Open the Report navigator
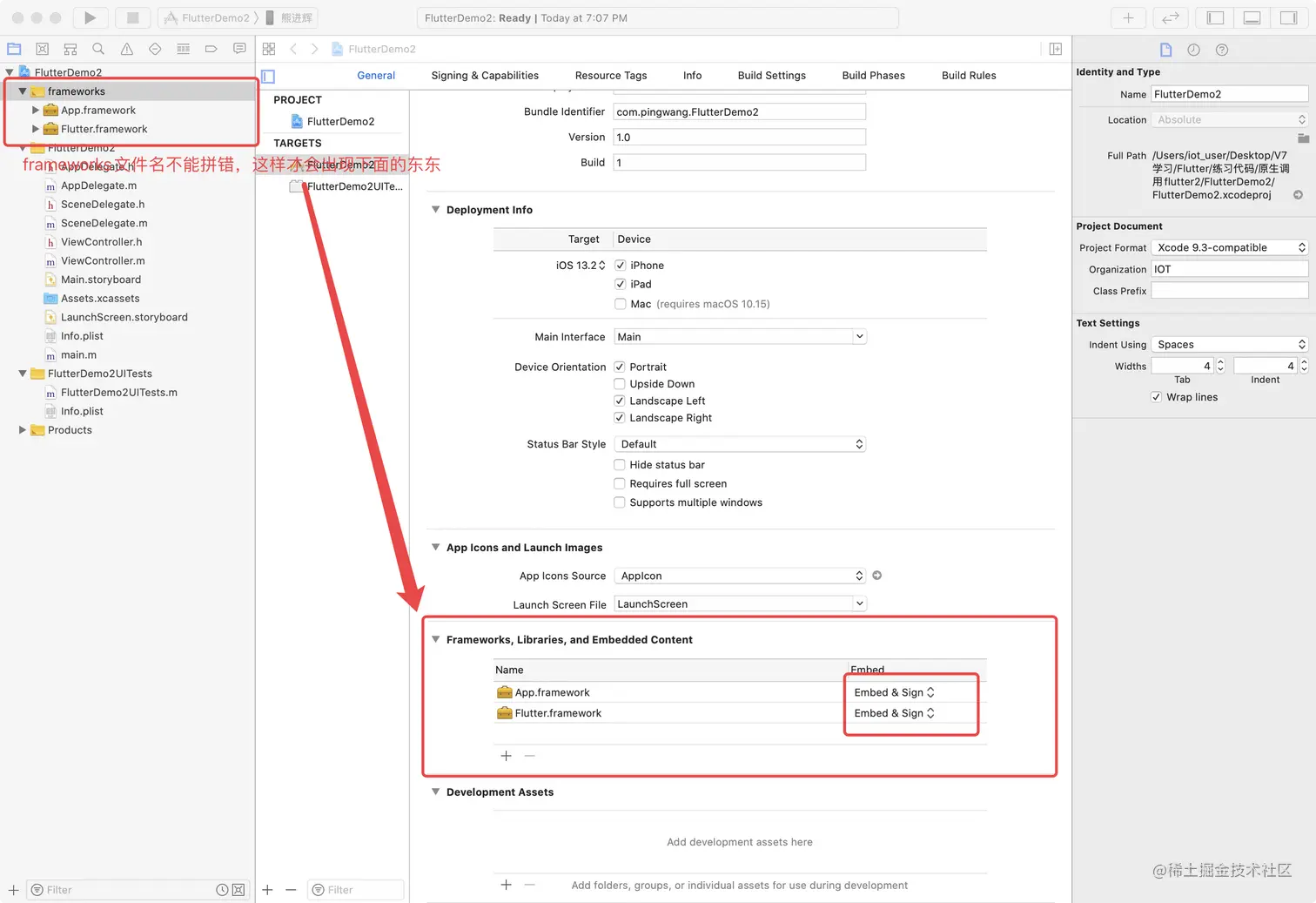This screenshot has width=1316, height=903. (239, 49)
